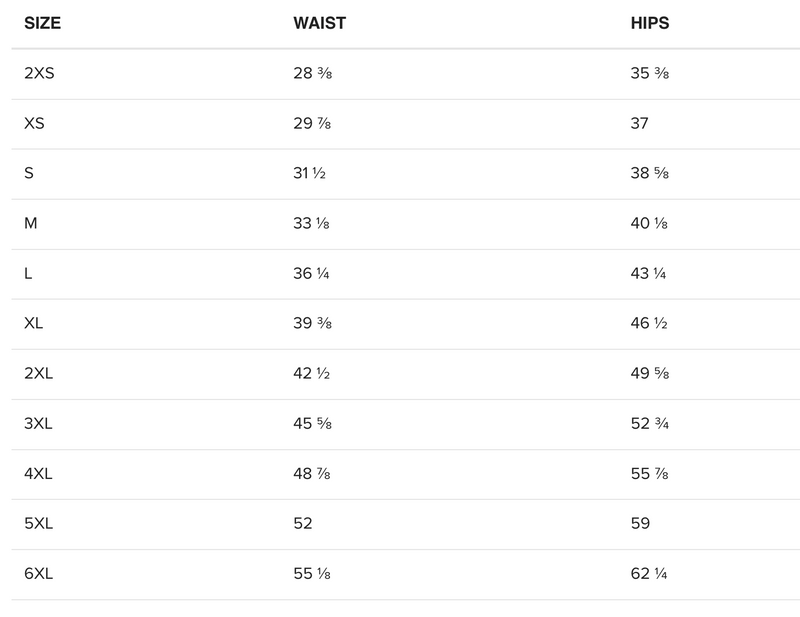The width and height of the screenshot is (800, 617).
Task: Click the M size label
Action: pos(31,224)
